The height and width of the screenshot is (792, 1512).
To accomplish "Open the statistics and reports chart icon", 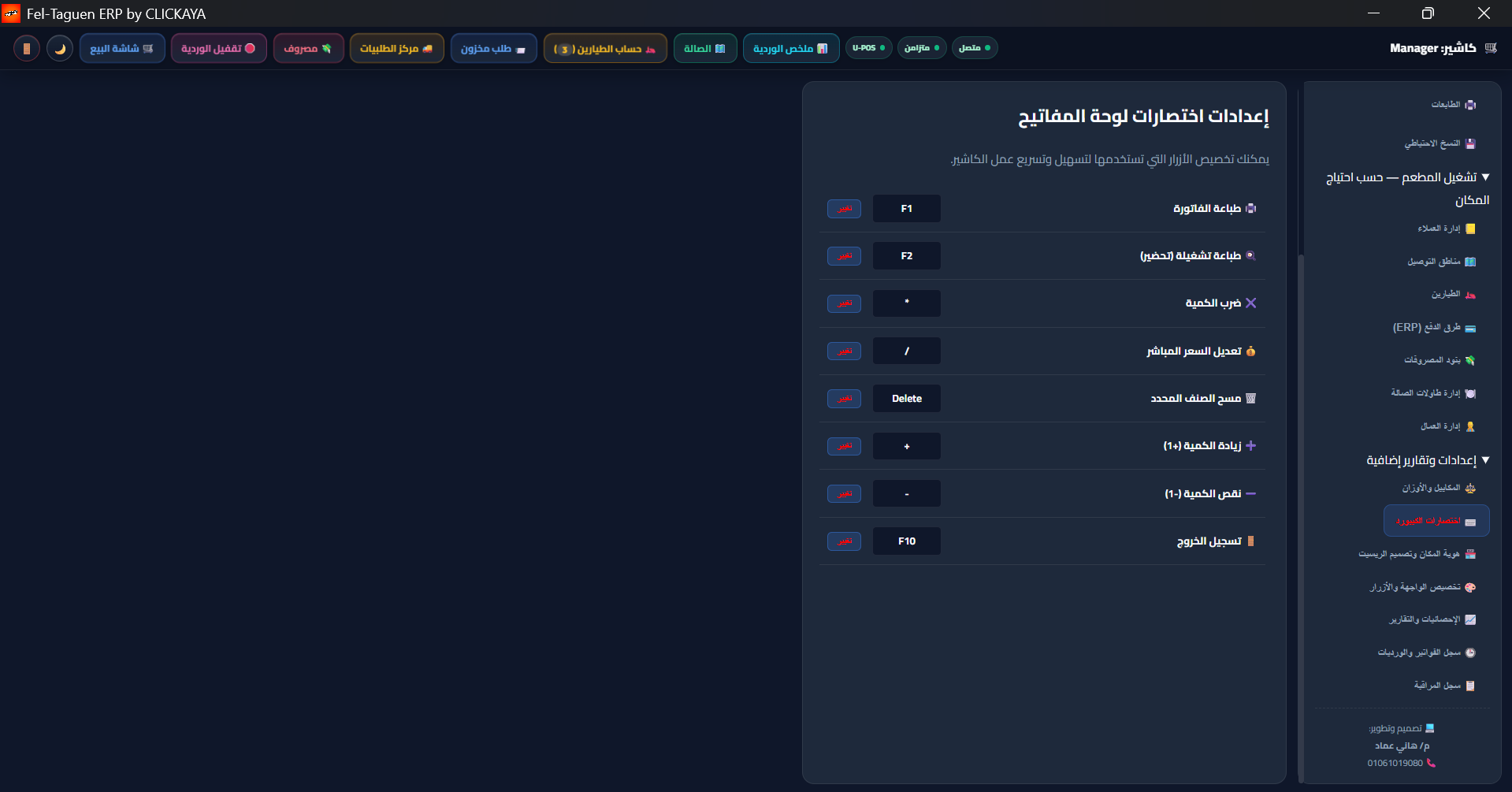I will point(1470,619).
